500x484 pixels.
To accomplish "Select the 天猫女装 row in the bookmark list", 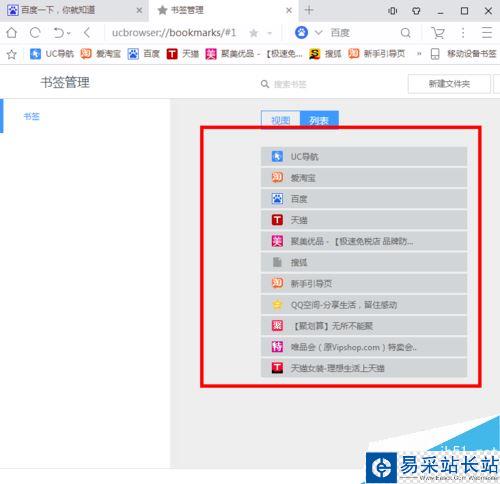I will coord(364,368).
